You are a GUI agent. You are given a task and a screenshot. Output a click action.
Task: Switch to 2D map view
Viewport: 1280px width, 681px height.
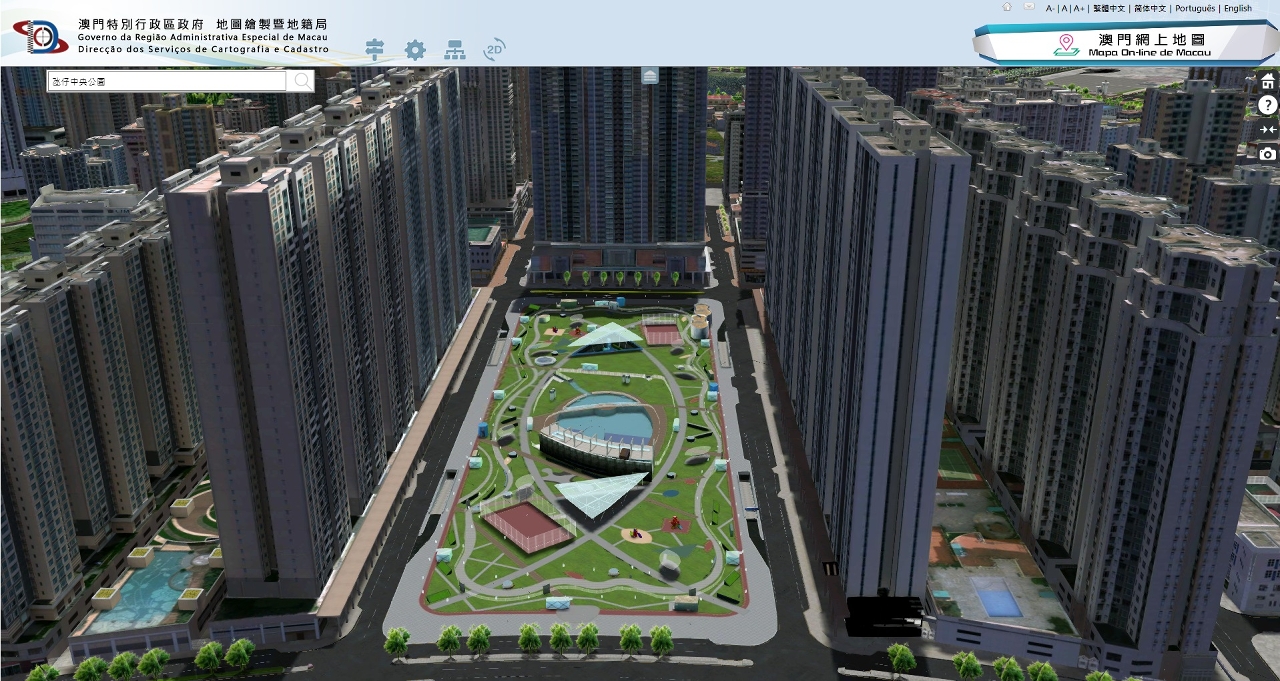(x=494, y=49)
